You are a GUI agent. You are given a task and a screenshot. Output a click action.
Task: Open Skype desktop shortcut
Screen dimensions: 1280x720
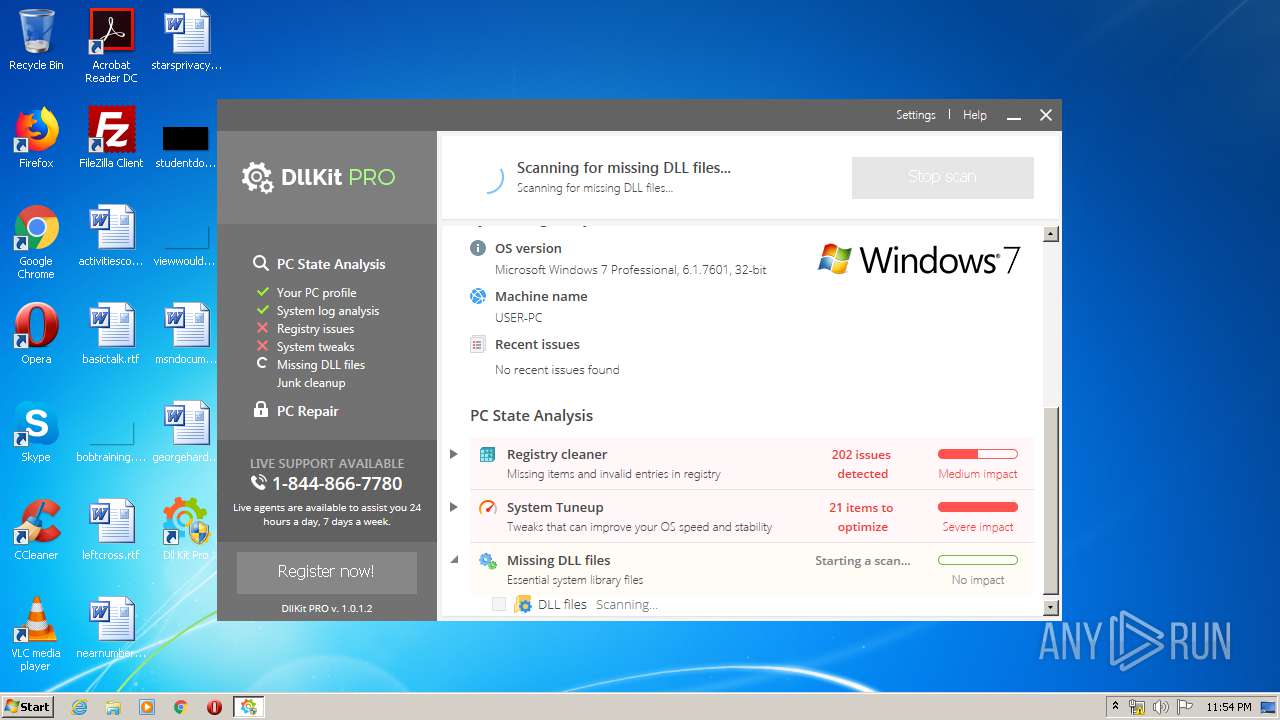[36, 432]
